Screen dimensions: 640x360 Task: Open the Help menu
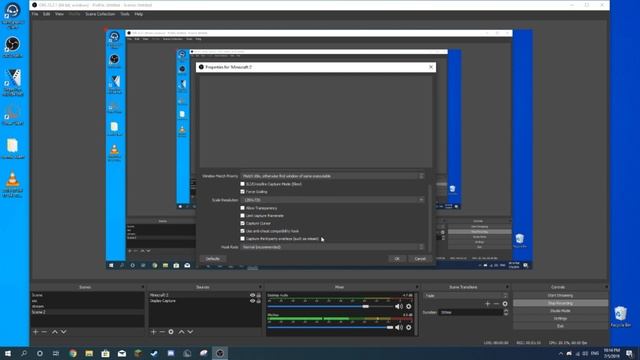(x=139, y=14)
